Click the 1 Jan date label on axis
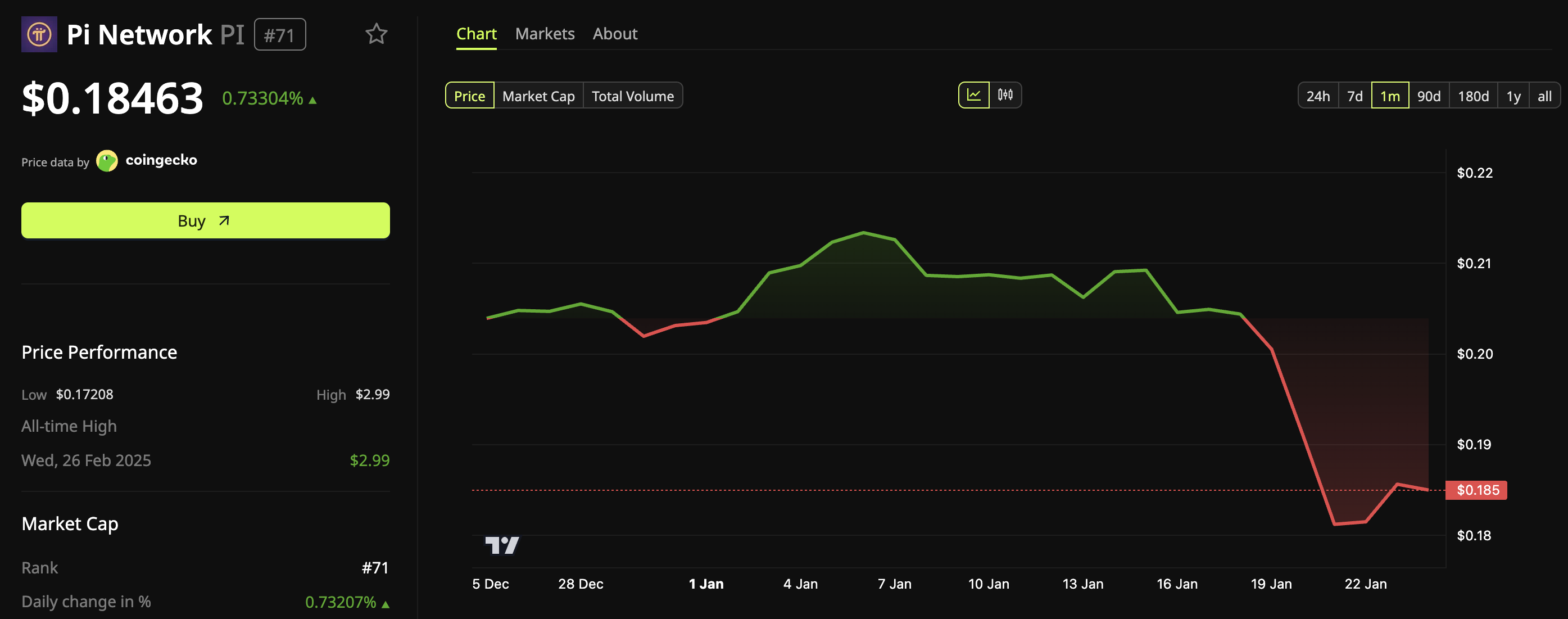Screen dimensions: 1568x619 point(706,584)
